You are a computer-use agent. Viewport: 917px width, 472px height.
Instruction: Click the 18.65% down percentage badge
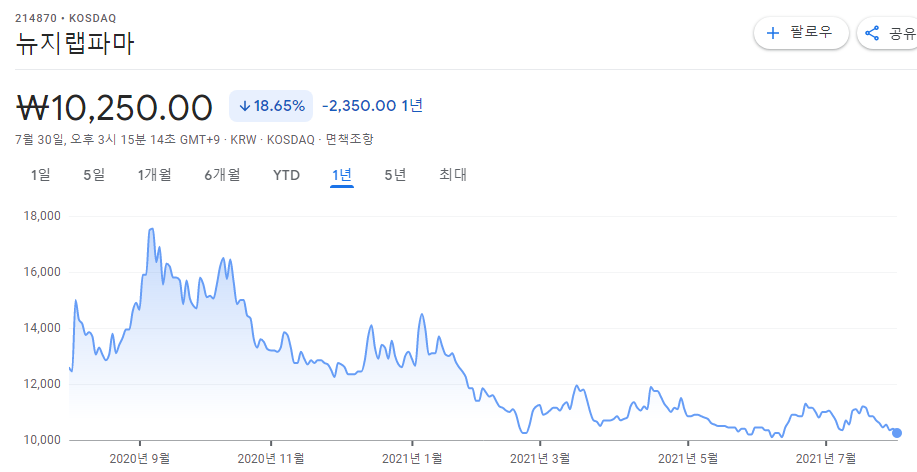coord(271,106)
